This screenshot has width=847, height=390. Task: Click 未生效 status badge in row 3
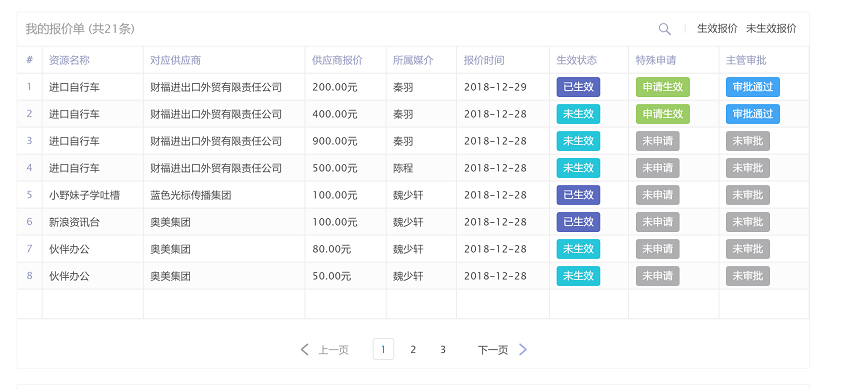578,141
